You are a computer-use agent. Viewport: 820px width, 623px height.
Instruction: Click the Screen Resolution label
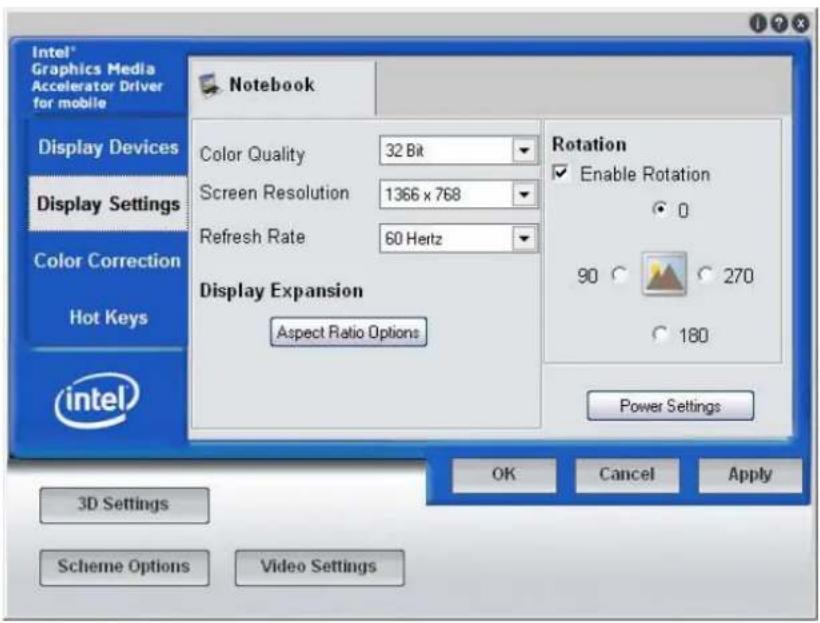pyautogui.click(x=274, y=192)
